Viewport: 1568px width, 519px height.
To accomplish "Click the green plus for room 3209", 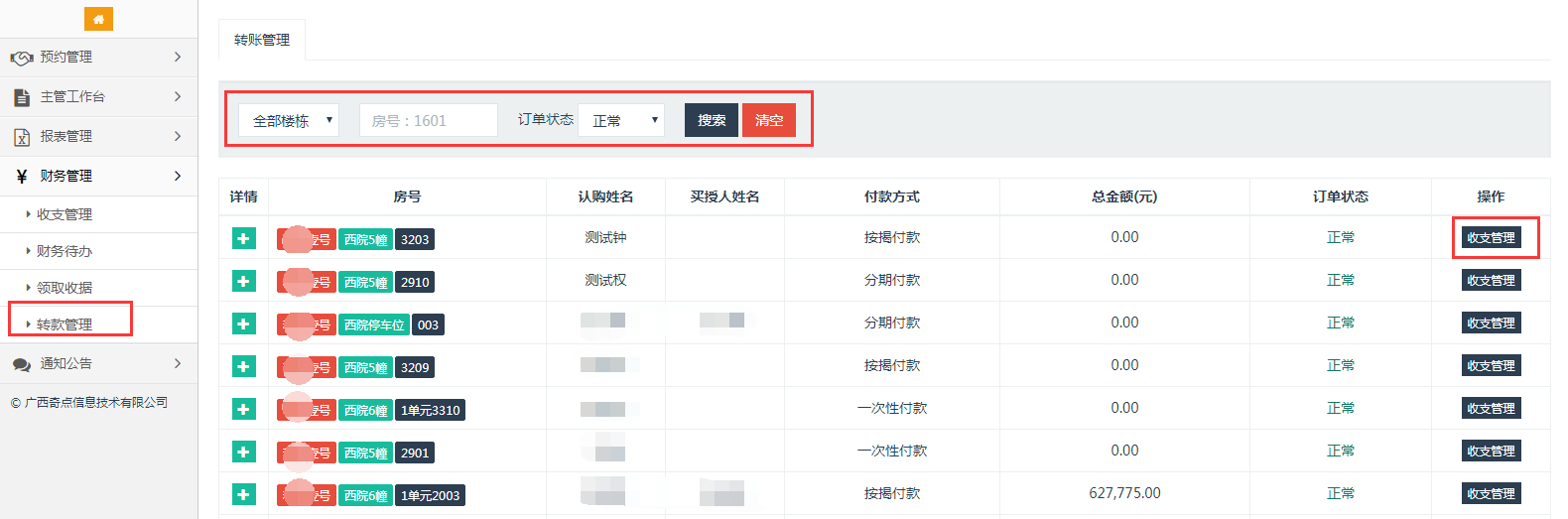I will click(243, 366).
